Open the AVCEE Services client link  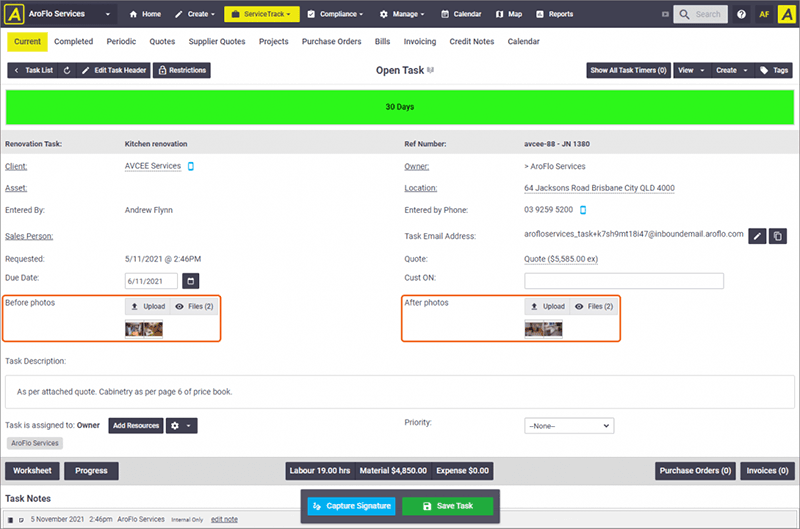[153, 166]
